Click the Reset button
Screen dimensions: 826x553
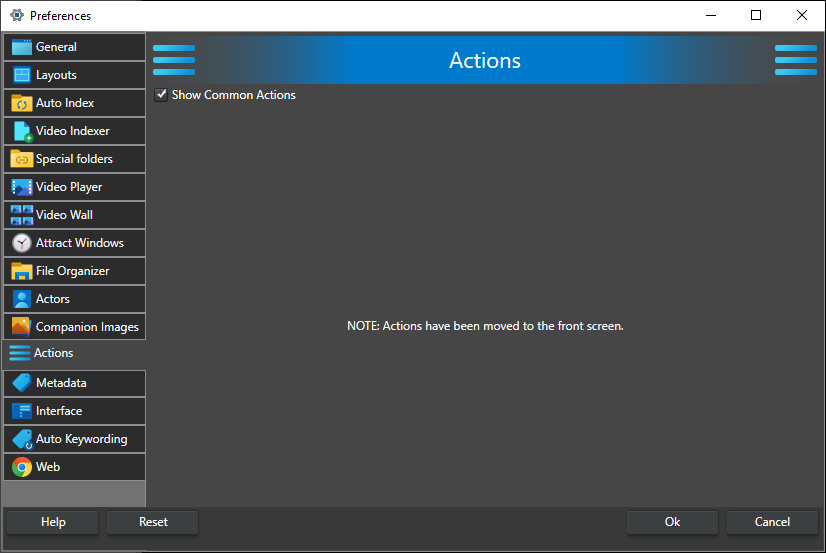click(x=153, y=522)
